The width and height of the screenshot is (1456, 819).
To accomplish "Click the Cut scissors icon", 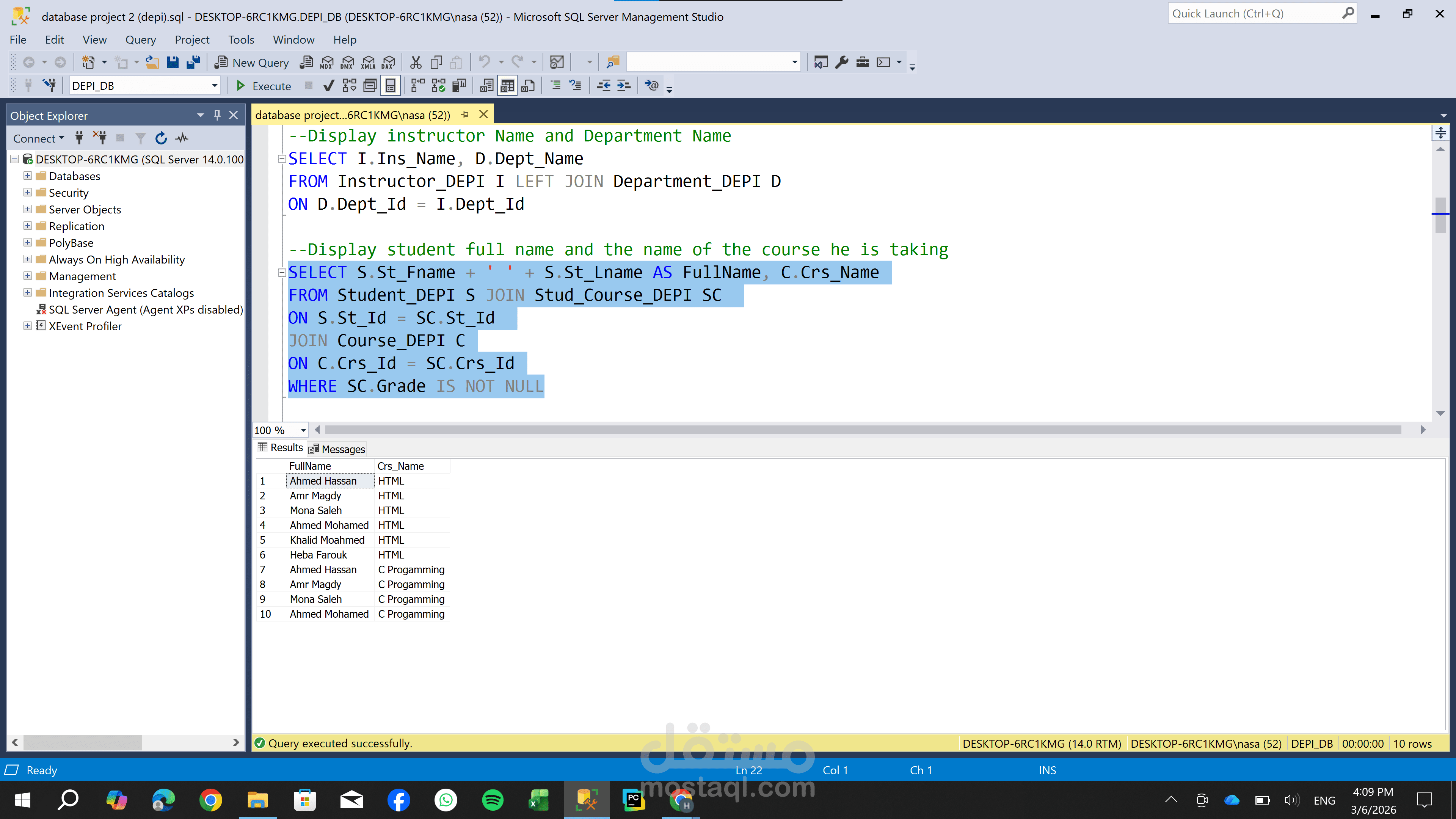I will tap(416, 62).
